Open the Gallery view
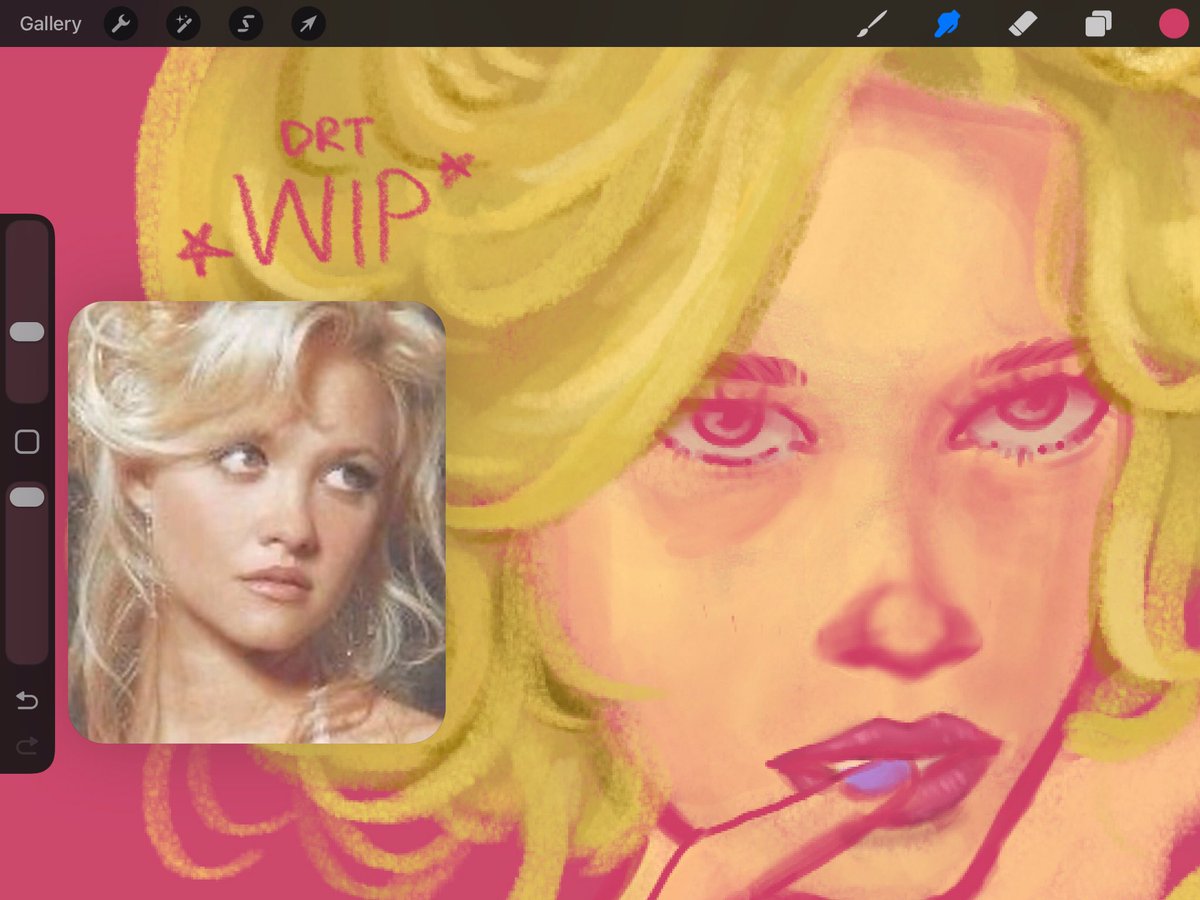1200x900 pixels. click(x=50, y=24)
